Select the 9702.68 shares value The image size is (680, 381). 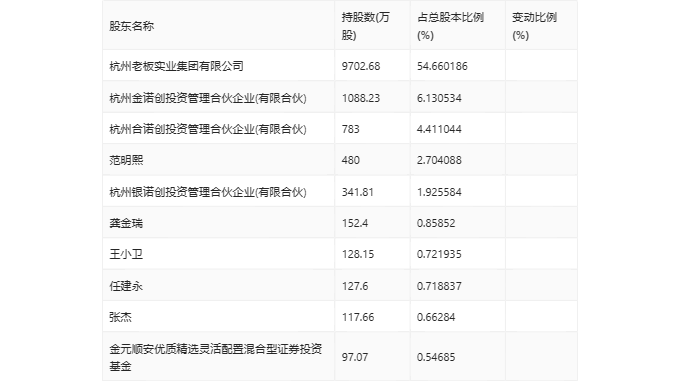(361, 66)
